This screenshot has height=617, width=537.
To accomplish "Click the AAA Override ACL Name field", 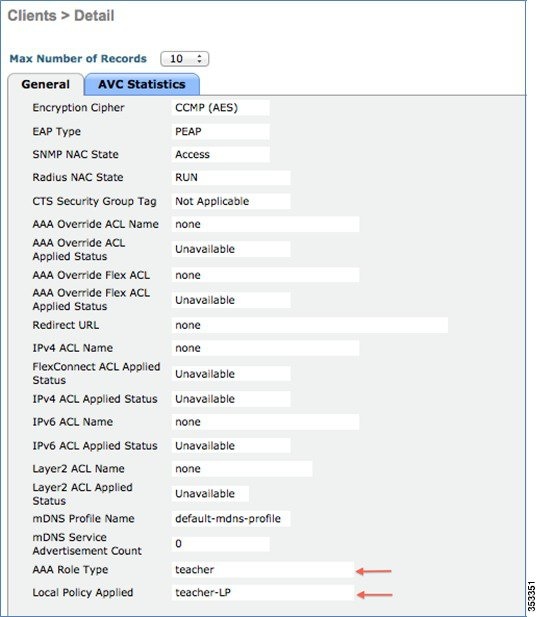I will [265, 224].
